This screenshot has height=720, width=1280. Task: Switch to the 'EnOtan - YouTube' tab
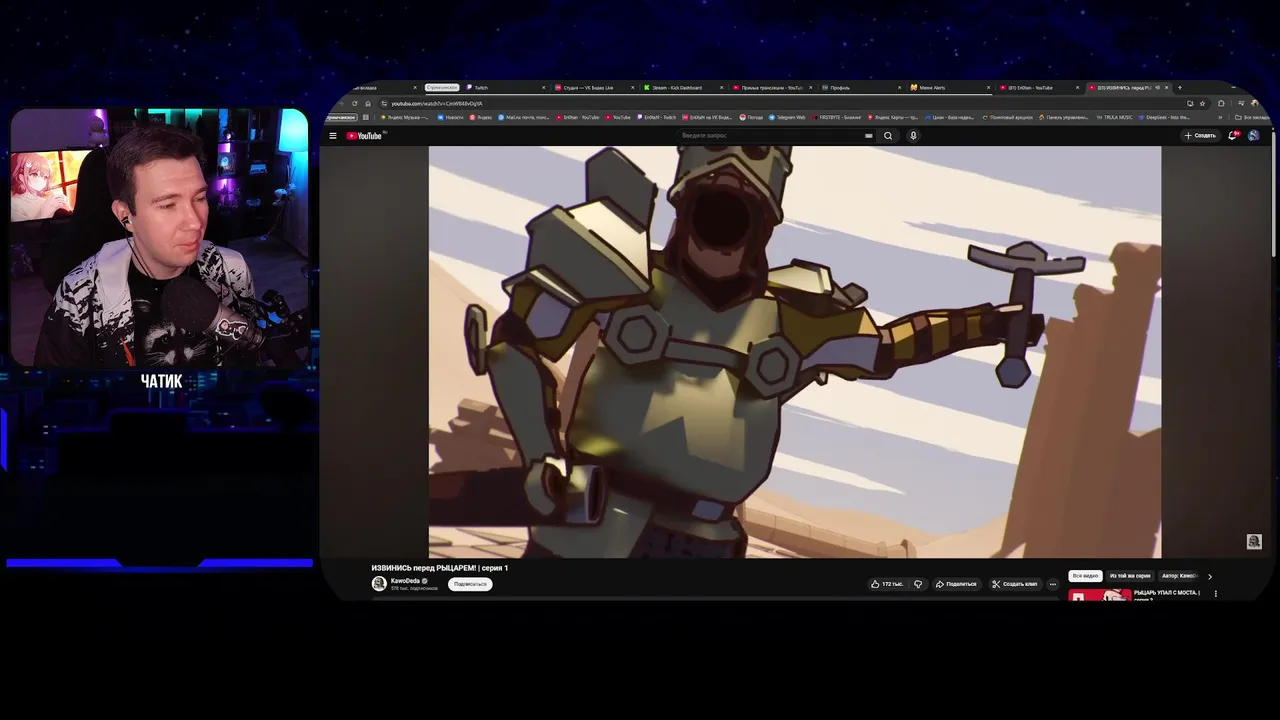coord(1037,87)
